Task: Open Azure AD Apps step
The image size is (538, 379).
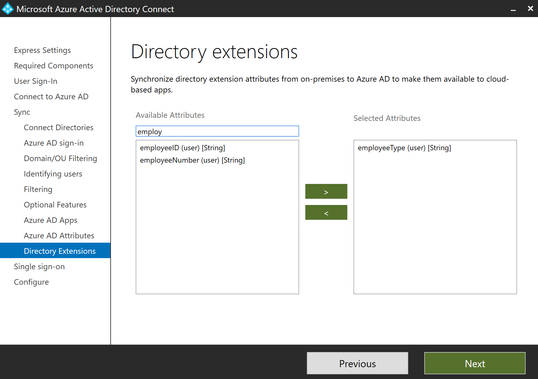Action: pyautogui.click(x=50, y=220)
